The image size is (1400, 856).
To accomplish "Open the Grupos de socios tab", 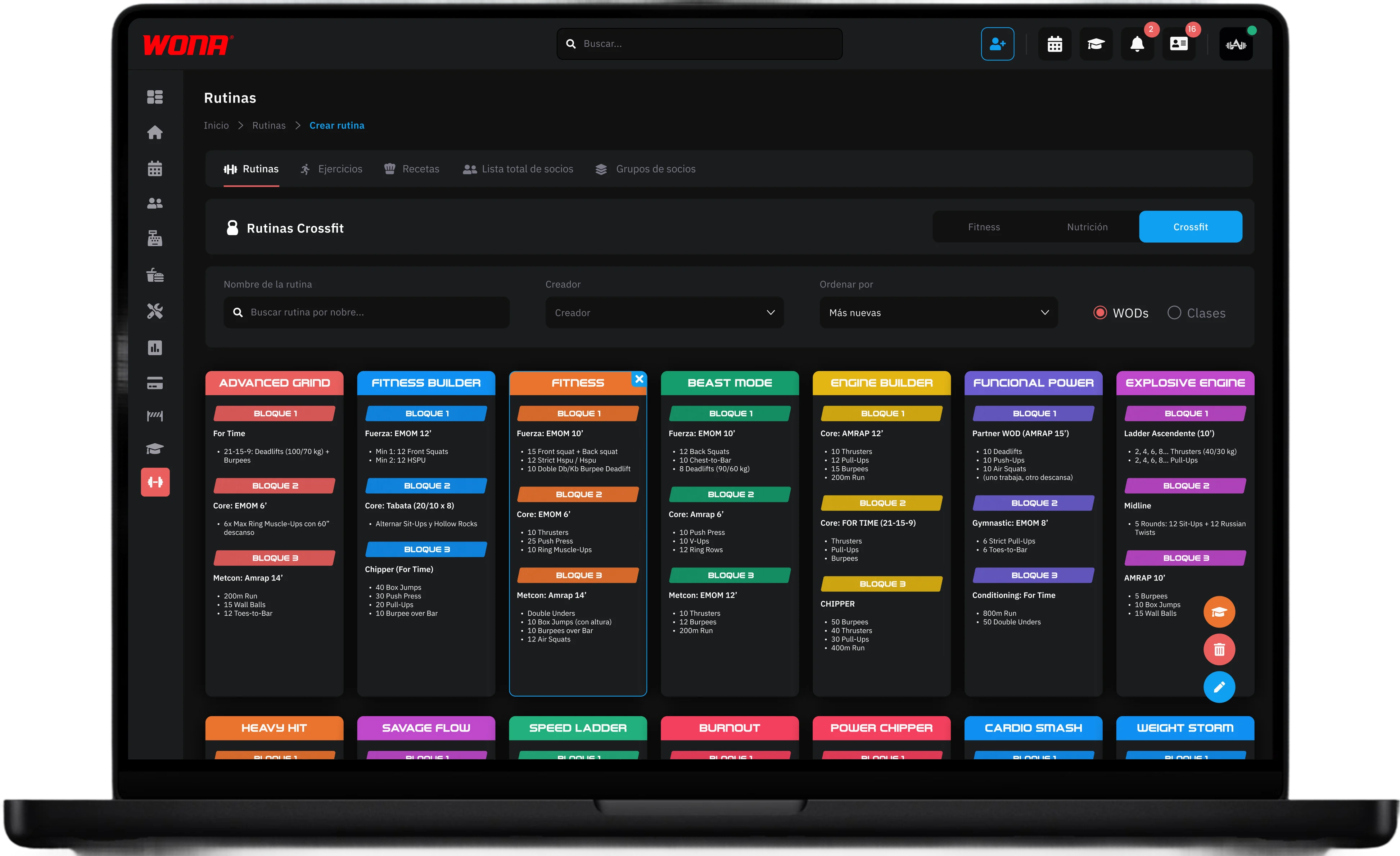I will (645, 169).
